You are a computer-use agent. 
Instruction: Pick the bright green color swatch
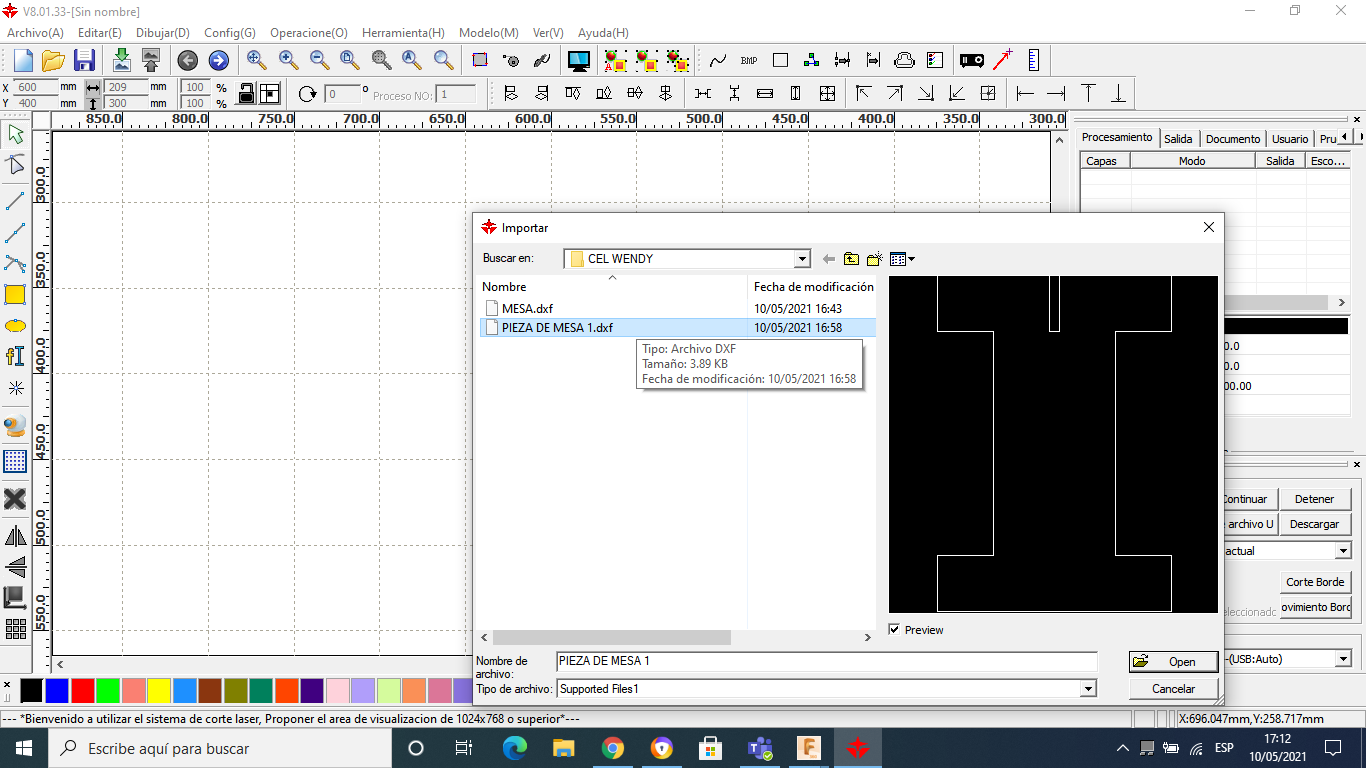[x=108, y=690]
